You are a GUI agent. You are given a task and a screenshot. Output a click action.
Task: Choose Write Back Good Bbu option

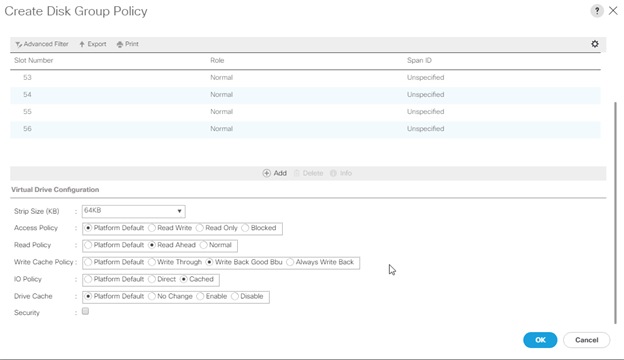[x=209, y=262]
